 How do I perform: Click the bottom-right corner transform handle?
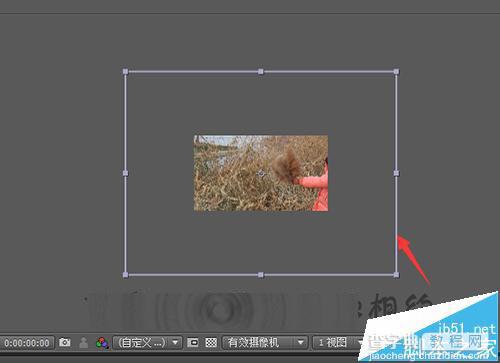(x=396, y=275)
